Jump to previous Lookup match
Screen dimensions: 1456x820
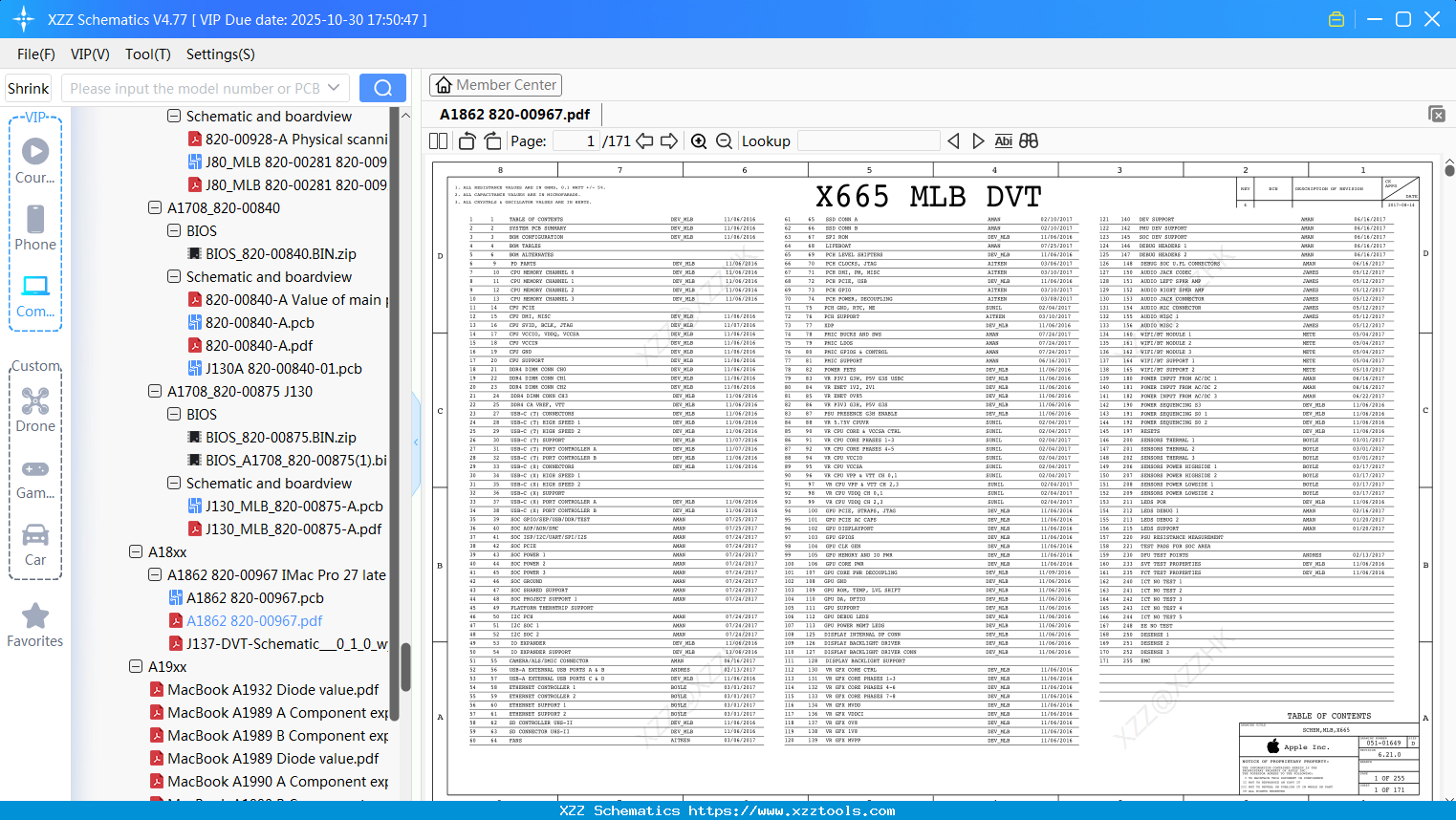pyautogui.click(x=953, y=141)
